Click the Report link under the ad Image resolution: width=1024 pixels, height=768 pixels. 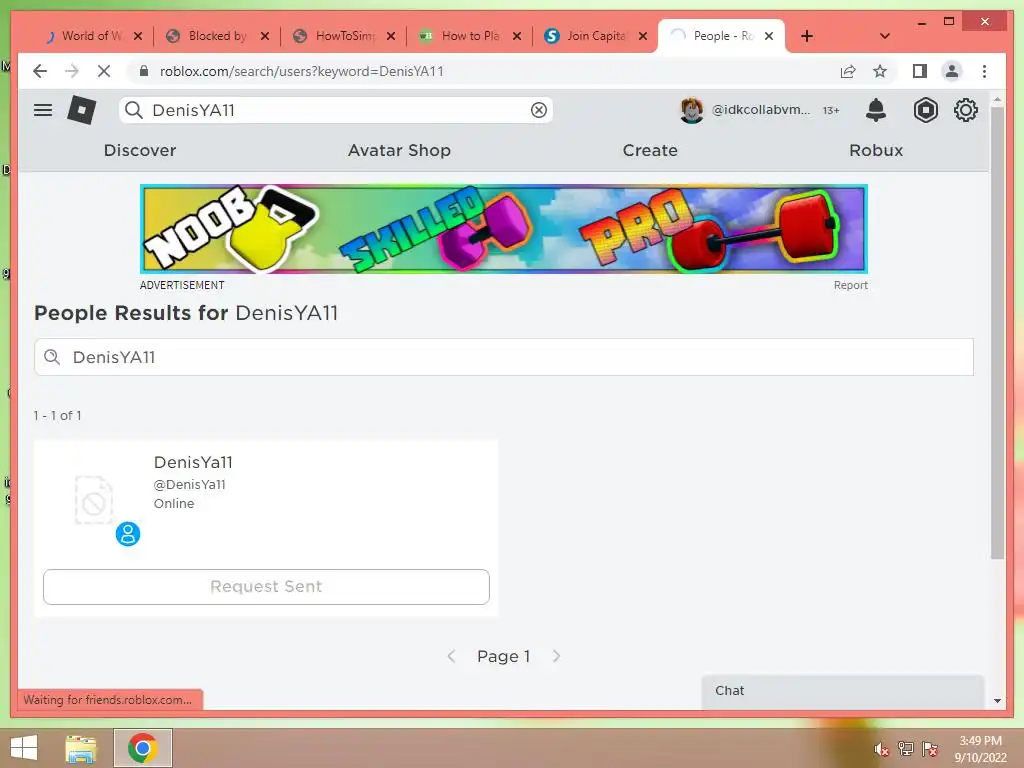pos(850,285)
